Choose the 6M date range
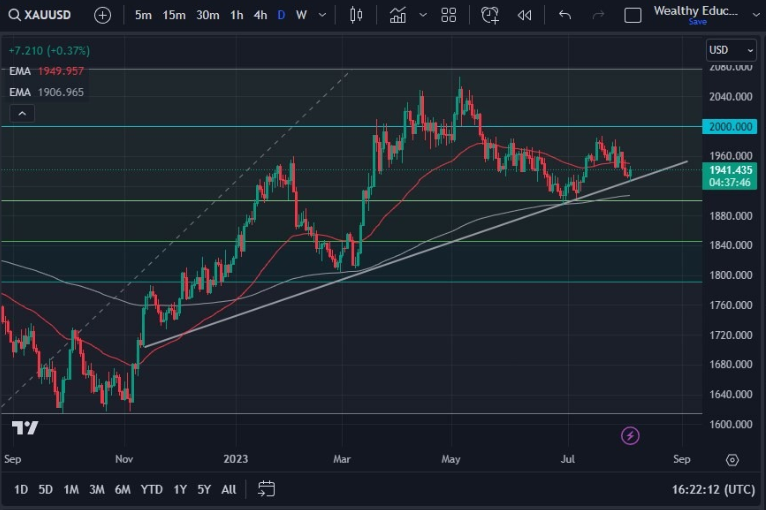Screen dimensions: 766x510 coord(122,489)
